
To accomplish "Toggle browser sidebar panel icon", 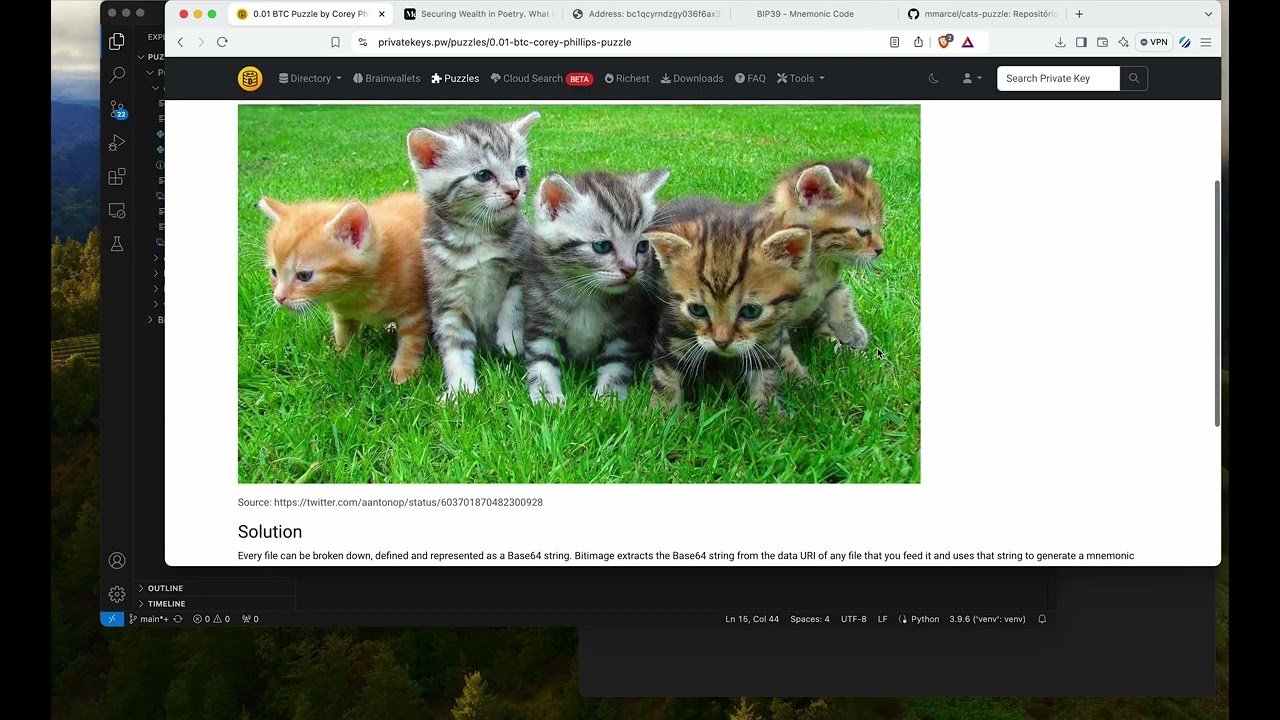I will pos(1081,42).
